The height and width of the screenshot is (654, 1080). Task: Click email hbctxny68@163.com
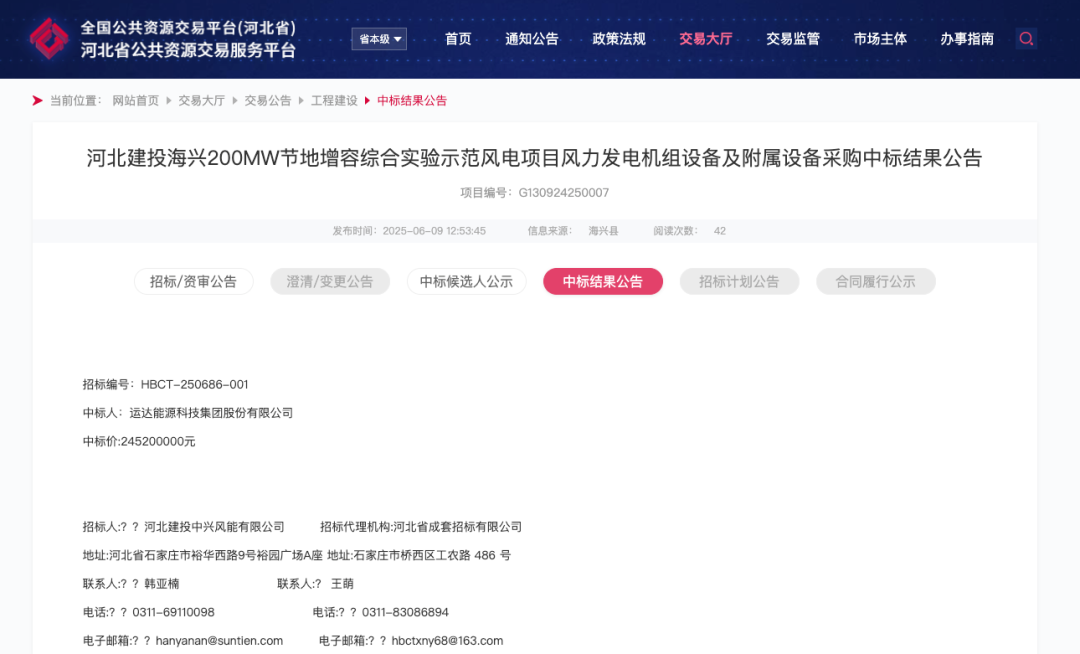pyautogui.click(x=447, y=641)
